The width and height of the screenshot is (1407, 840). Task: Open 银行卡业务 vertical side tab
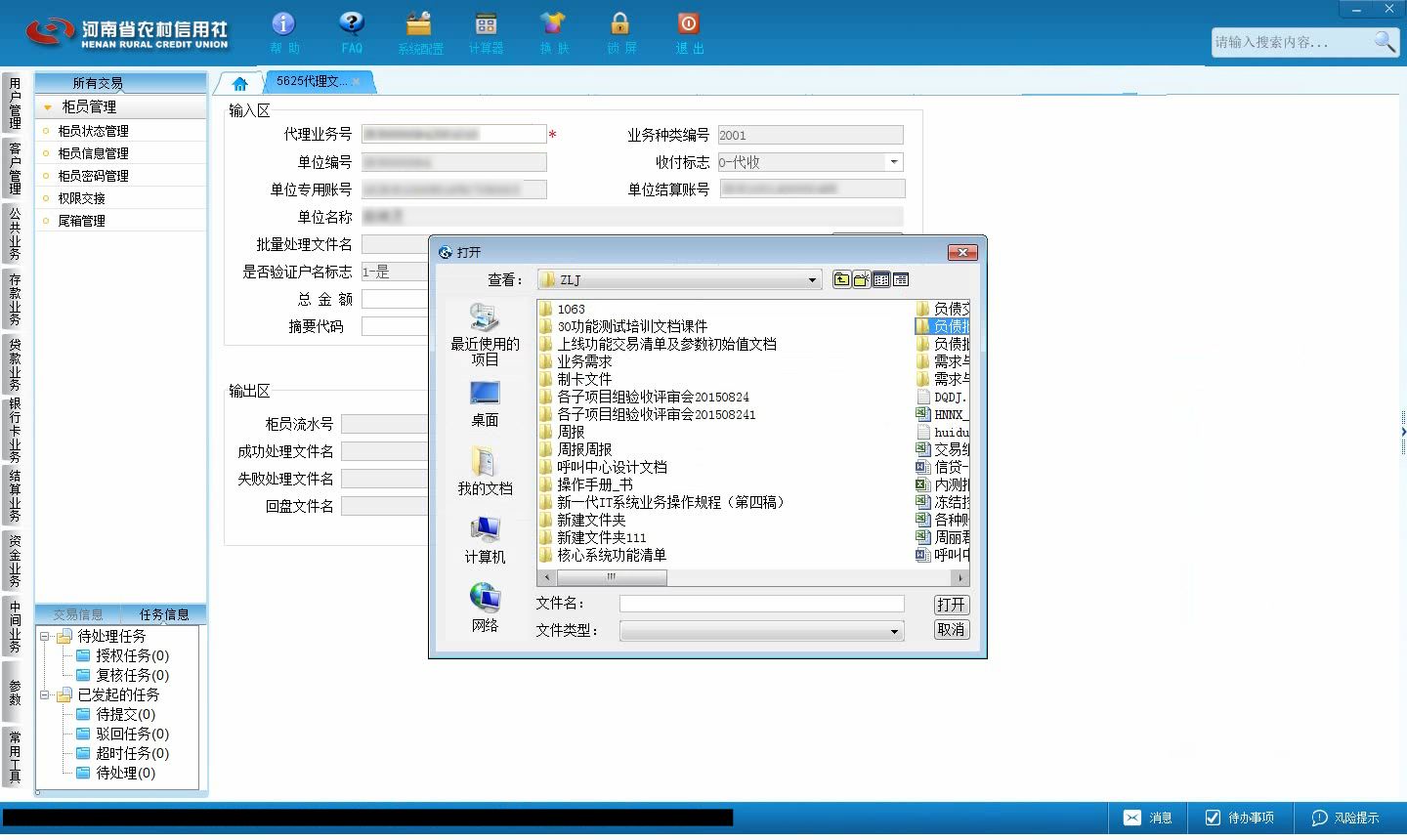14,429
